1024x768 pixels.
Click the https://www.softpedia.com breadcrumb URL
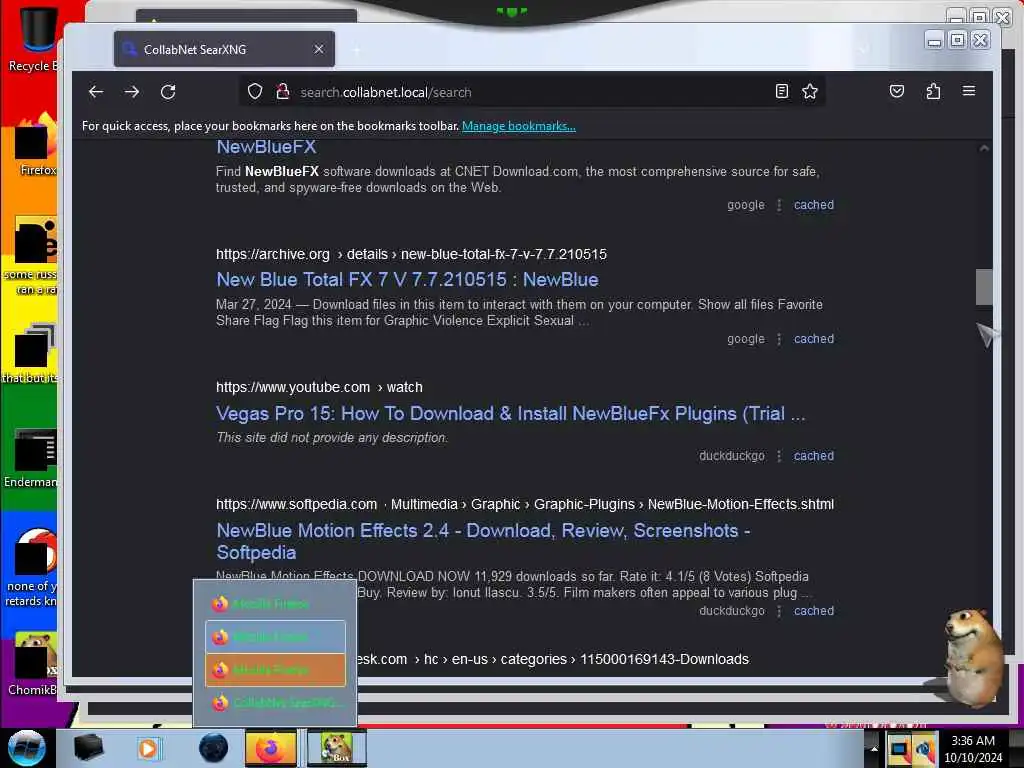pos(525,504)
